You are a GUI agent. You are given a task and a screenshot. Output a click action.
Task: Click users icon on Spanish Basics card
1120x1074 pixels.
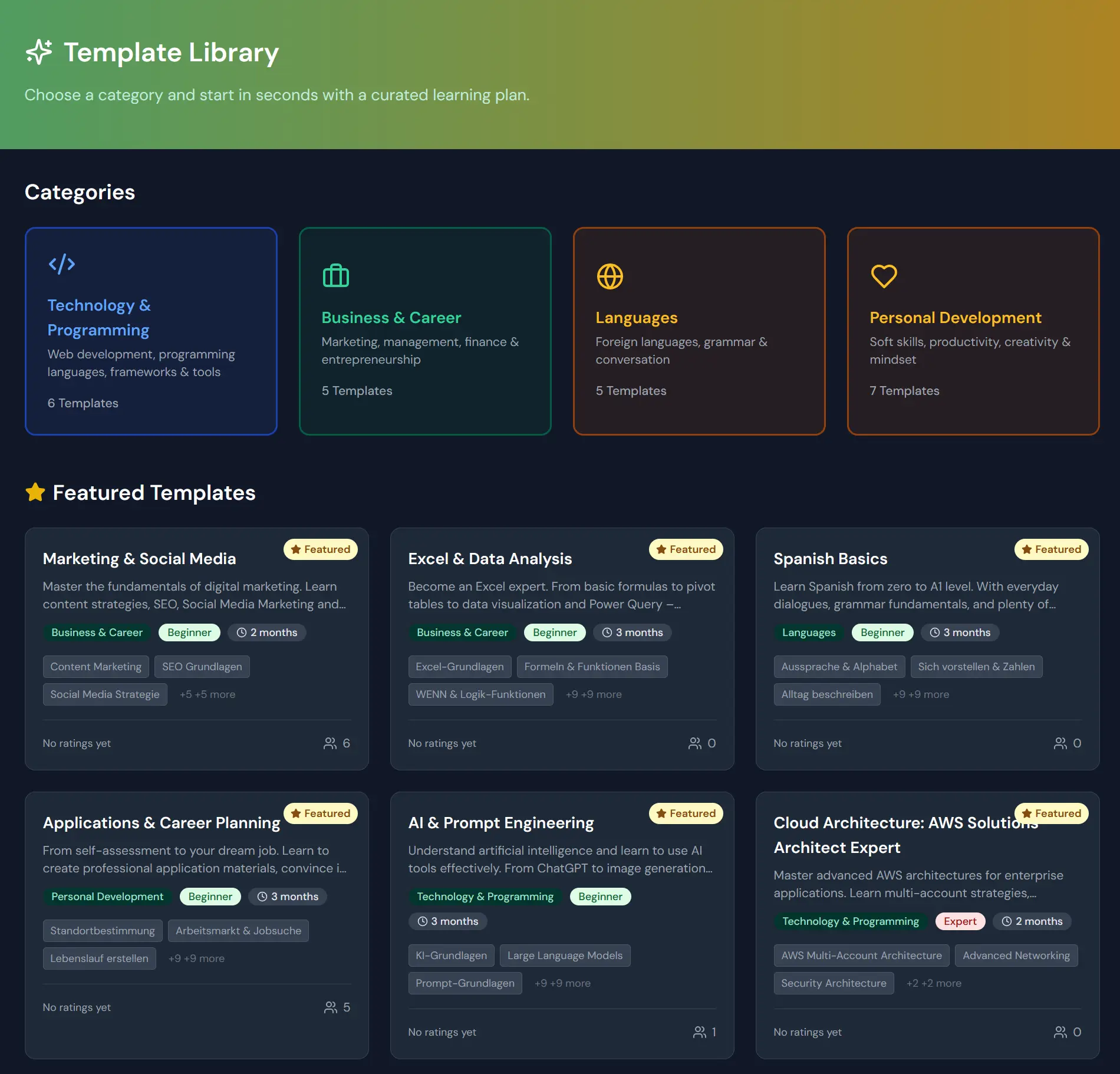(1060, 743)
